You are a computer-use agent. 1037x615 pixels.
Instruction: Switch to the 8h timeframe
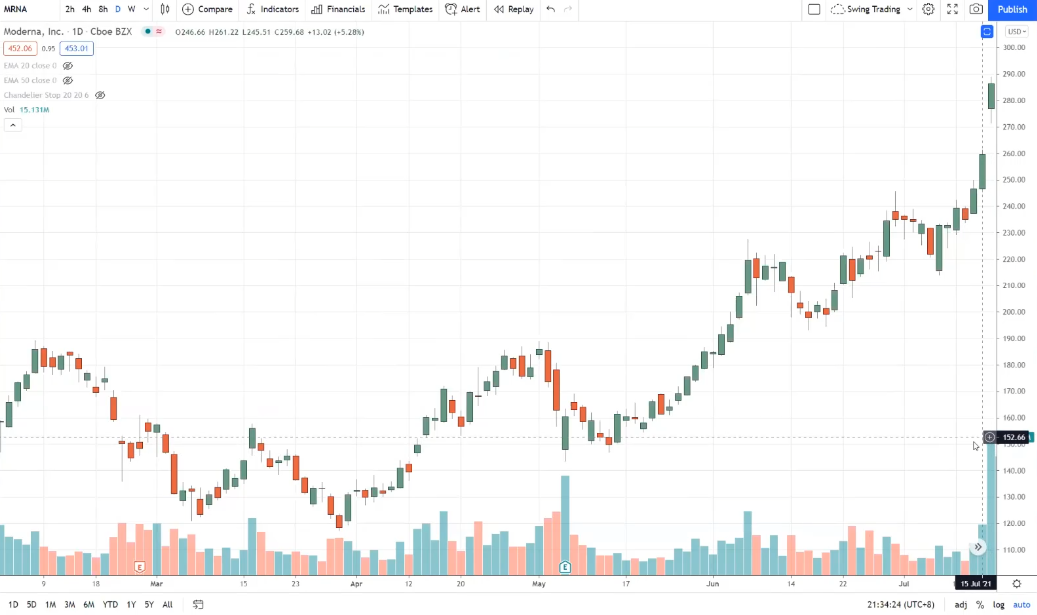pos(103,9)
